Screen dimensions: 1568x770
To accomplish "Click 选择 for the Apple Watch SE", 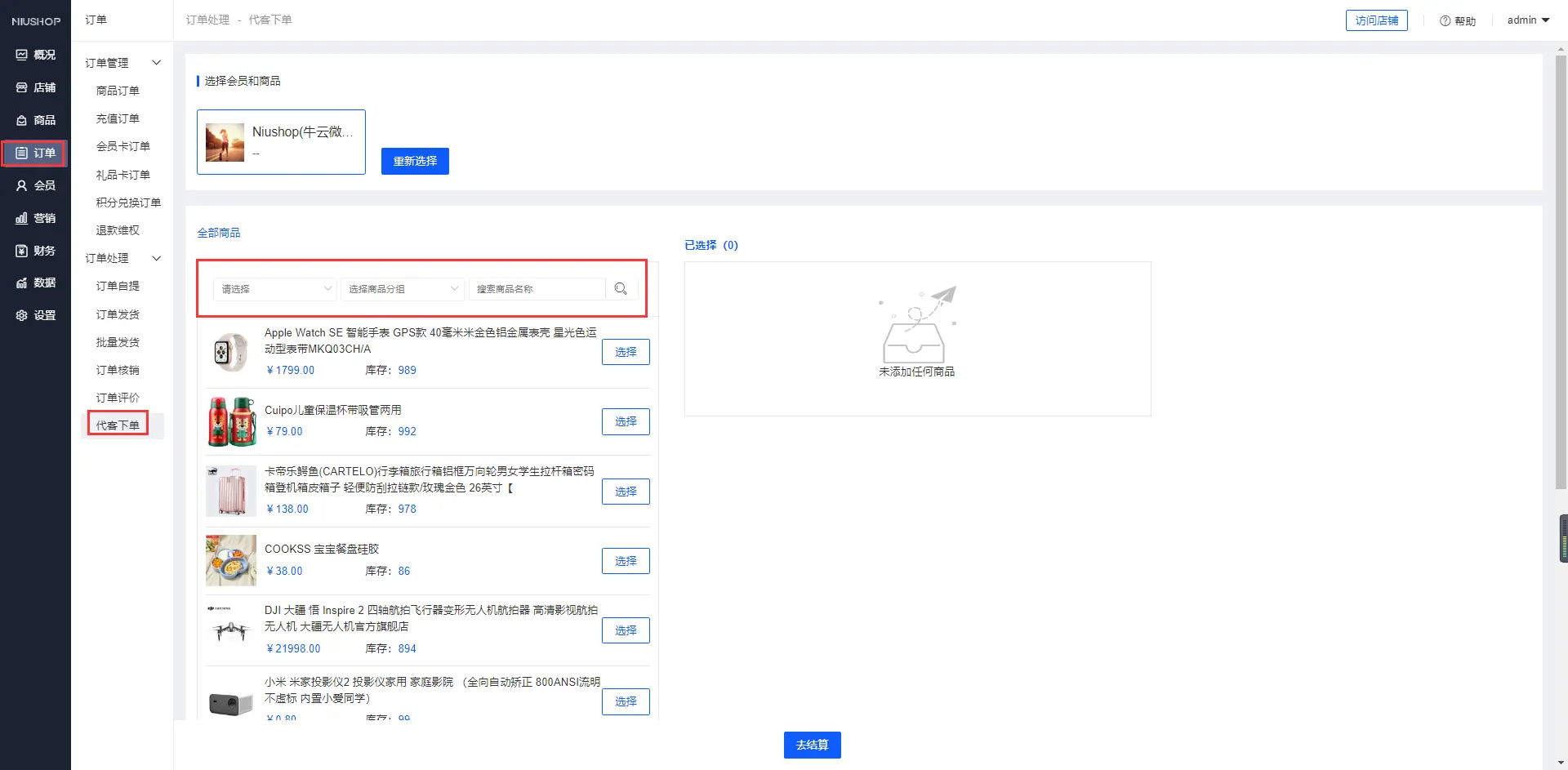I will [626, 352].
